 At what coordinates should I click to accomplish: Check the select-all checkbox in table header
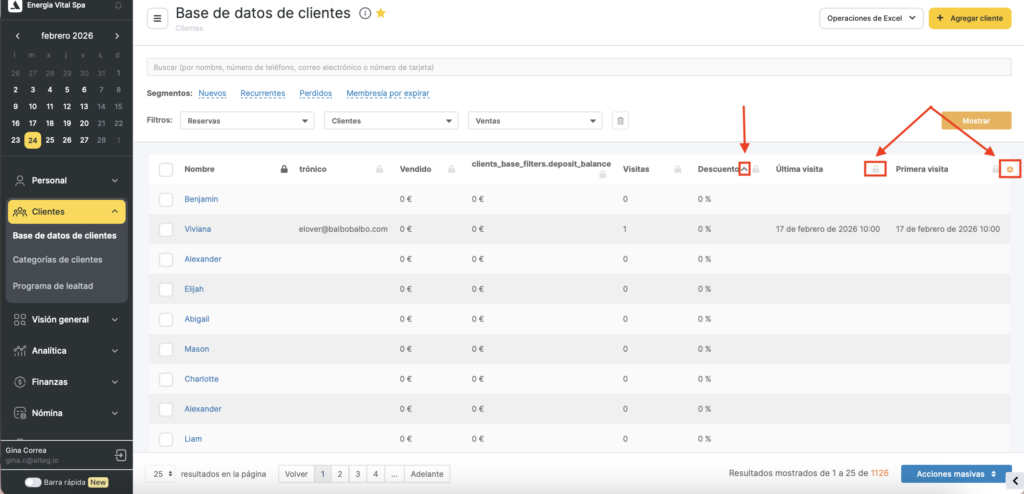pos(166,170)
